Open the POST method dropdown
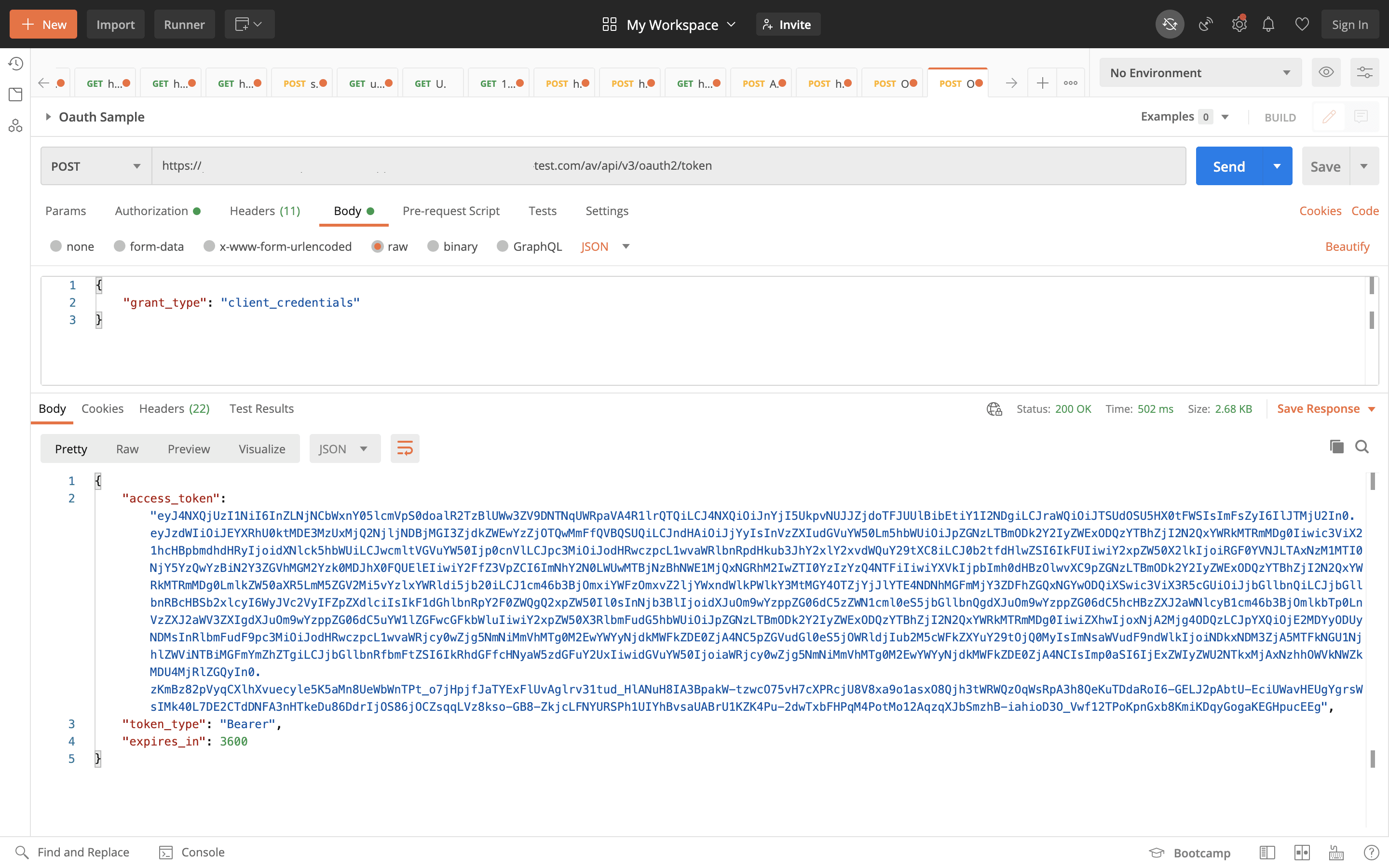This screenshot has height=868, width=1389. [x=96, y=166]
